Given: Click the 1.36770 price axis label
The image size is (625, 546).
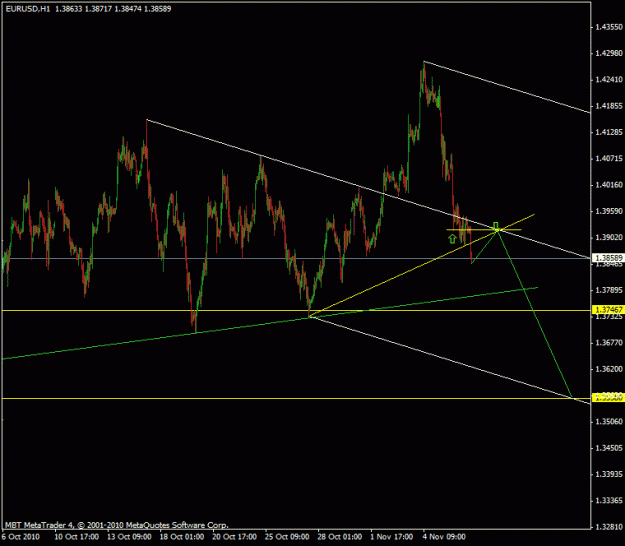Looking at the screenshot, I should pos(609,343).
